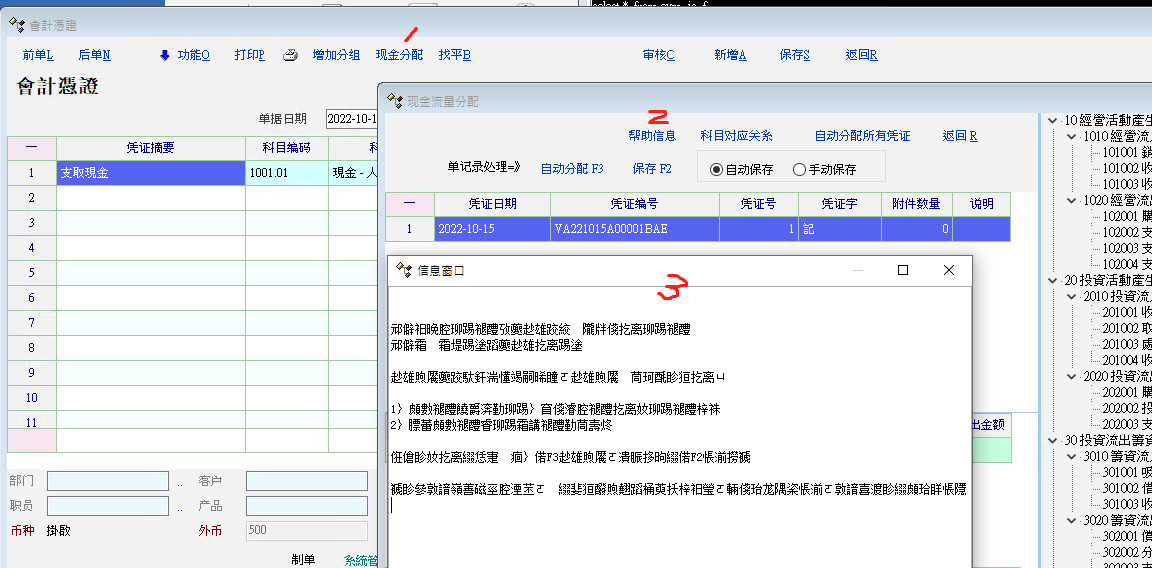The width and height of the screenshot is (1152, 568).
Task: Click the printer icon in the toolbar
Action: click(x=290, y=55)
